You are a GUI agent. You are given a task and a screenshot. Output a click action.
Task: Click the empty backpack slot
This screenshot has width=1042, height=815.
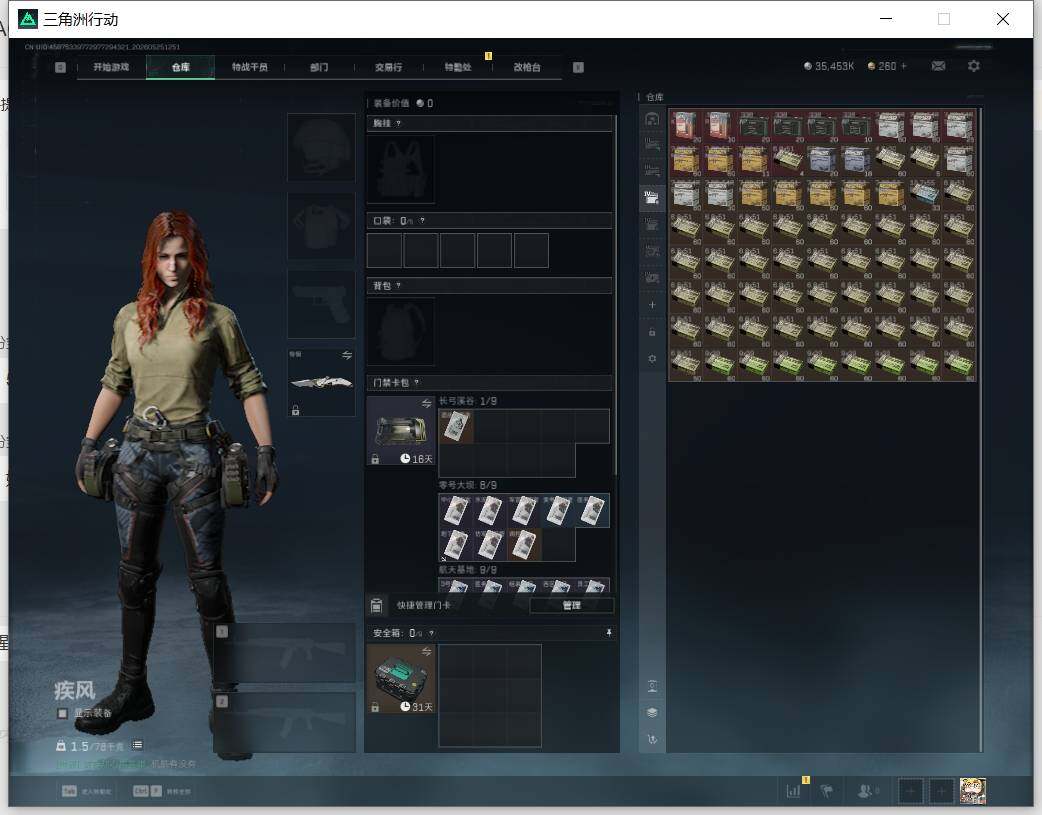pos(401,332)
